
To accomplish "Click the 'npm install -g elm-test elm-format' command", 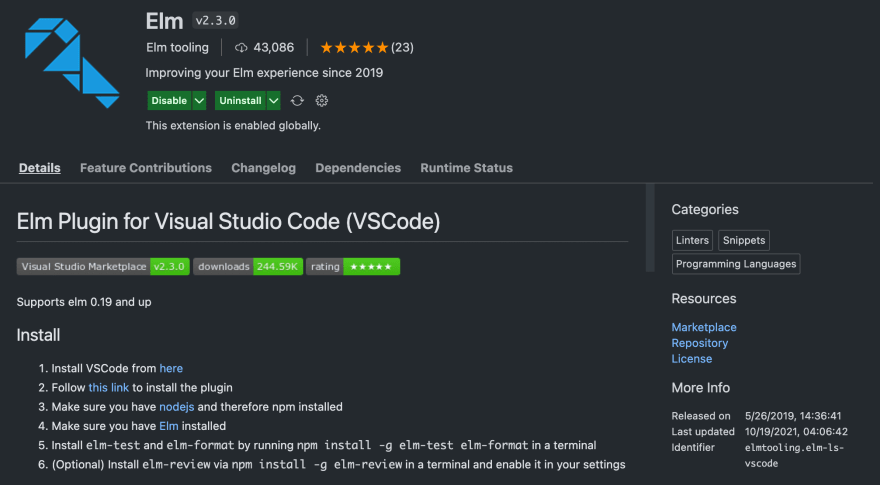I will click(412, 446).
